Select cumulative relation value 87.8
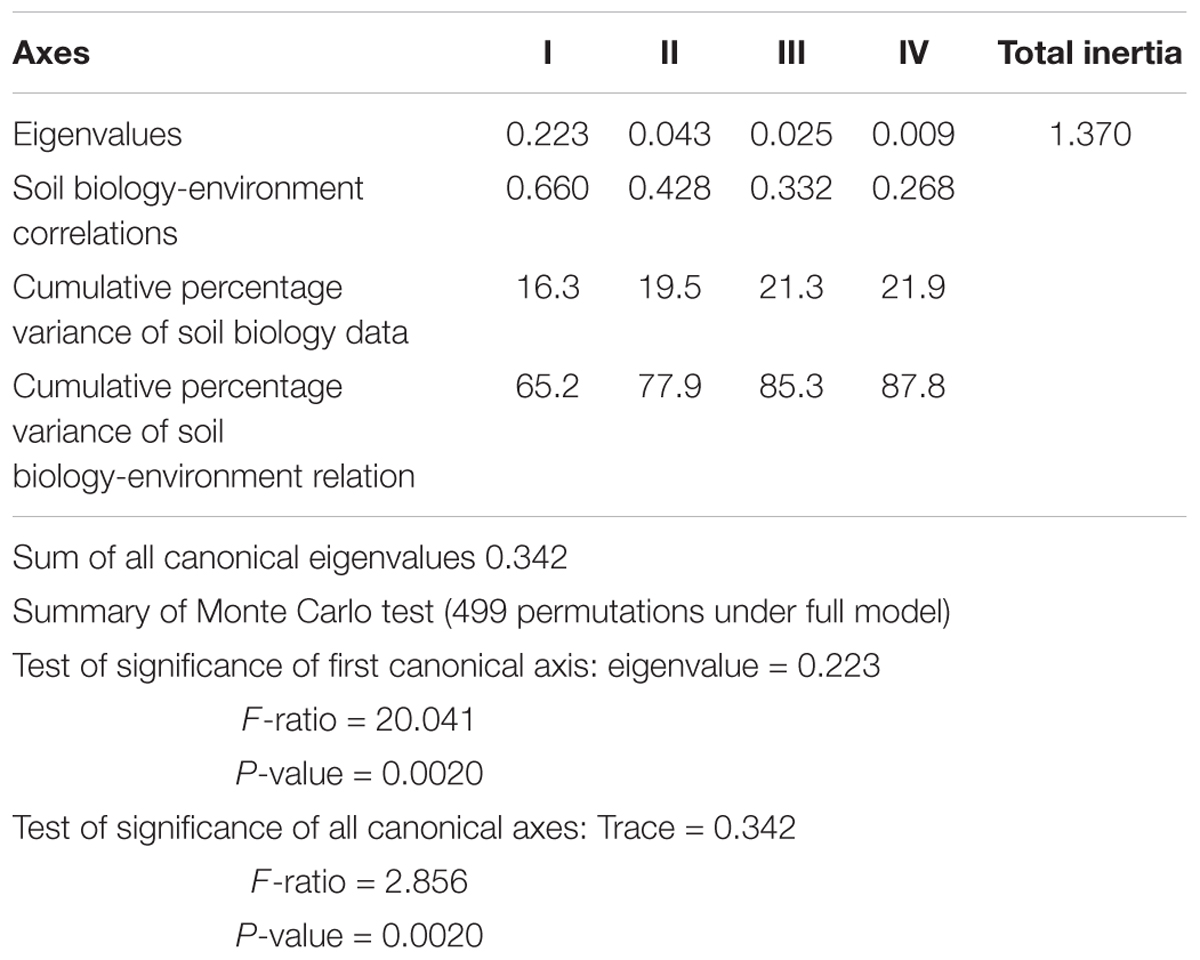 (912, 386)
